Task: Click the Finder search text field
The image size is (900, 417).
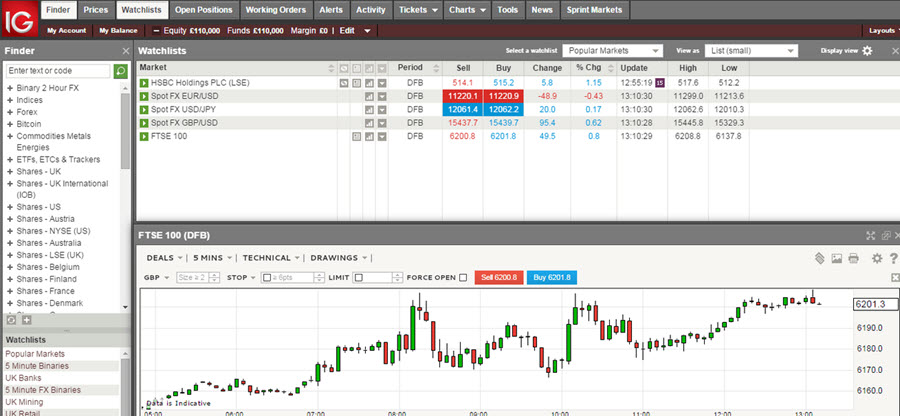Action: 58,71
